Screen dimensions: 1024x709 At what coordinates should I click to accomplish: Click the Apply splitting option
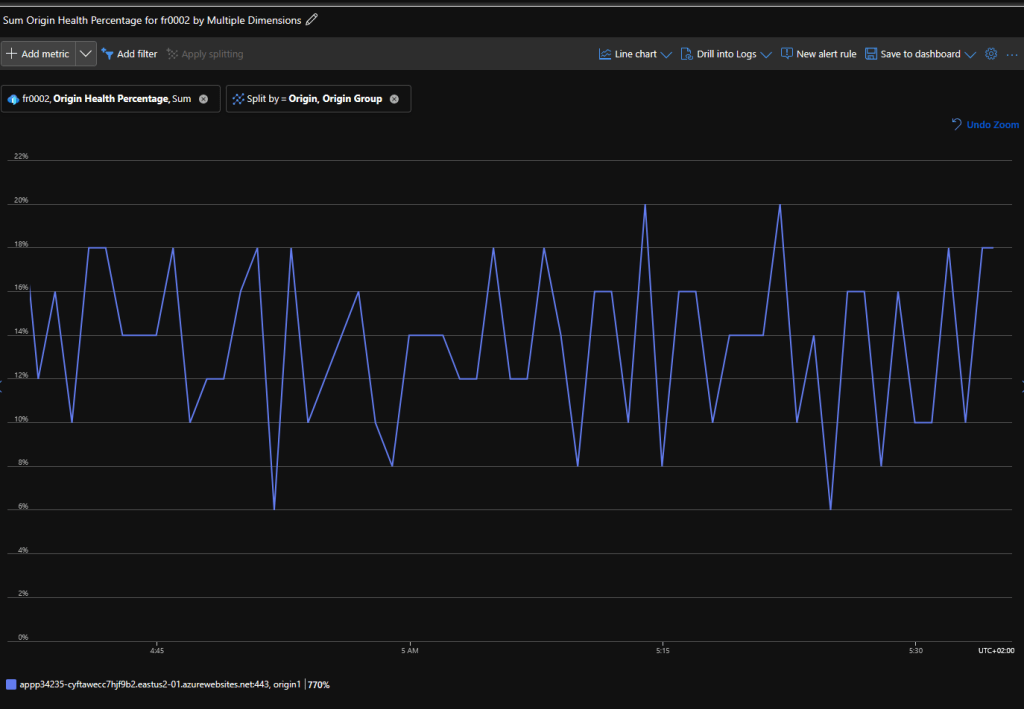point(205,54)
